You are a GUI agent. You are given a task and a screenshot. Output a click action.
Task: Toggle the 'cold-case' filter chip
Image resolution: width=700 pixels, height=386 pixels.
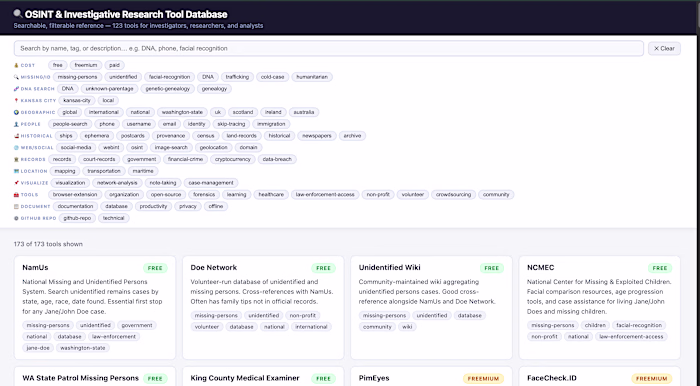tap(272, 77)
